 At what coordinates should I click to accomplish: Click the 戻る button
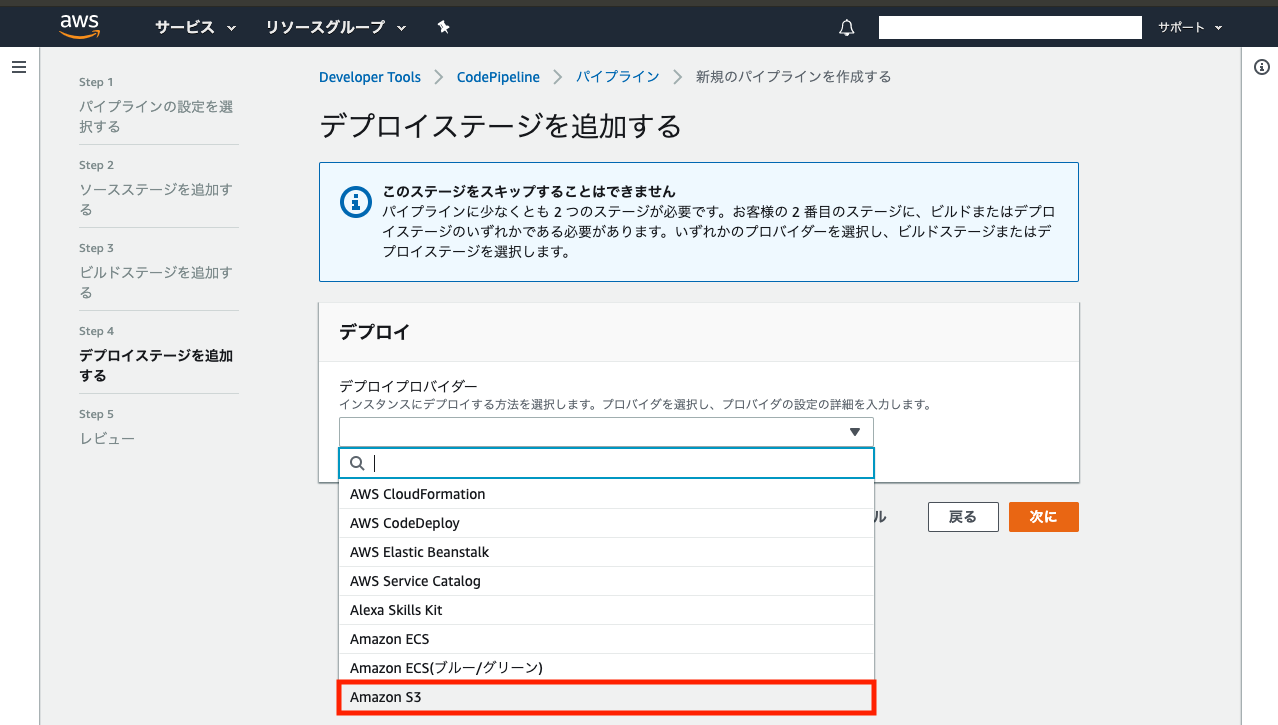click(x=962, y=516)
